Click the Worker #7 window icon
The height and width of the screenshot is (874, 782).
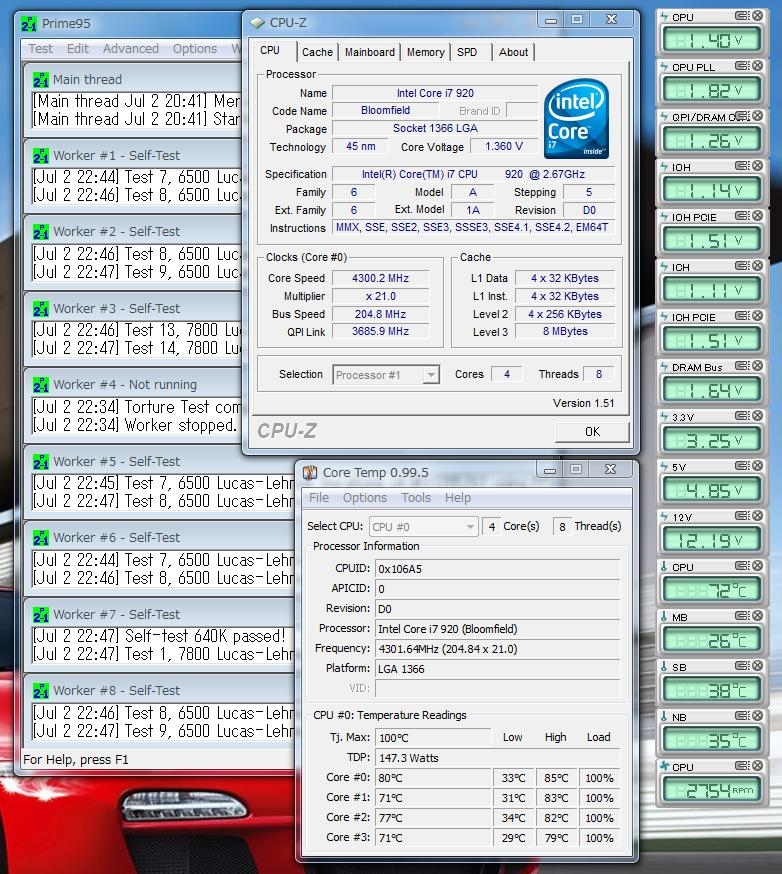[41, 614]
